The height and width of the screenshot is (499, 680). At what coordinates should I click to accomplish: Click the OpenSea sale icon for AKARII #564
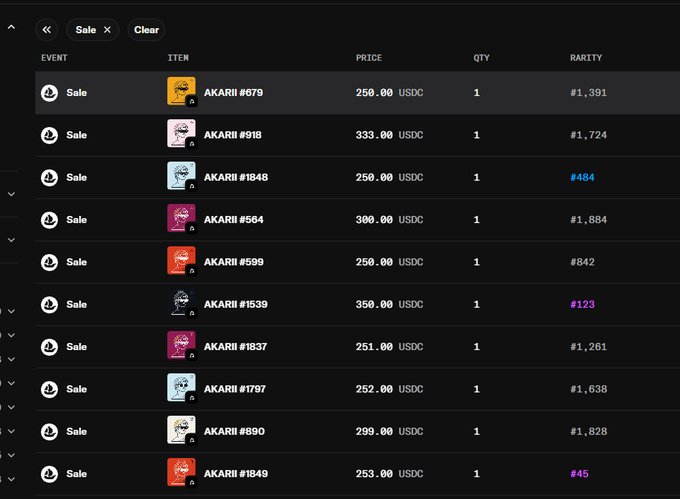(49, 220)
